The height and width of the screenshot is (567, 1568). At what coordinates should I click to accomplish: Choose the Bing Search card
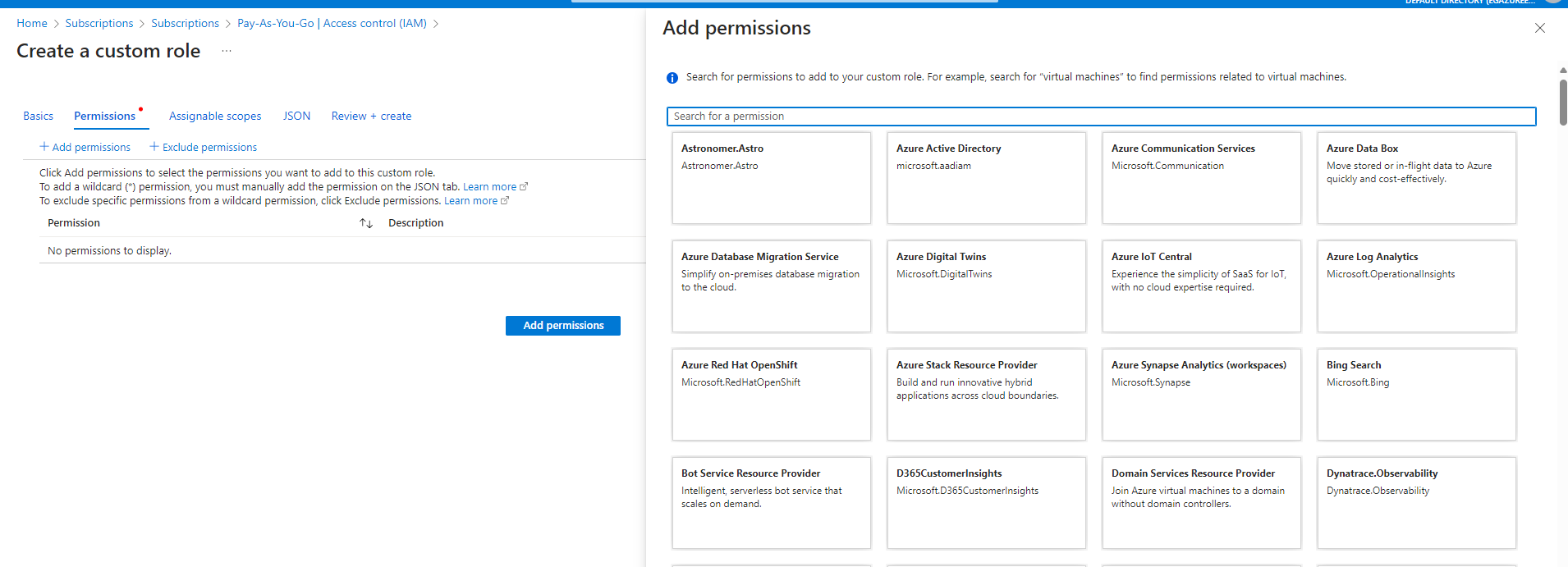click(1417, 395)
